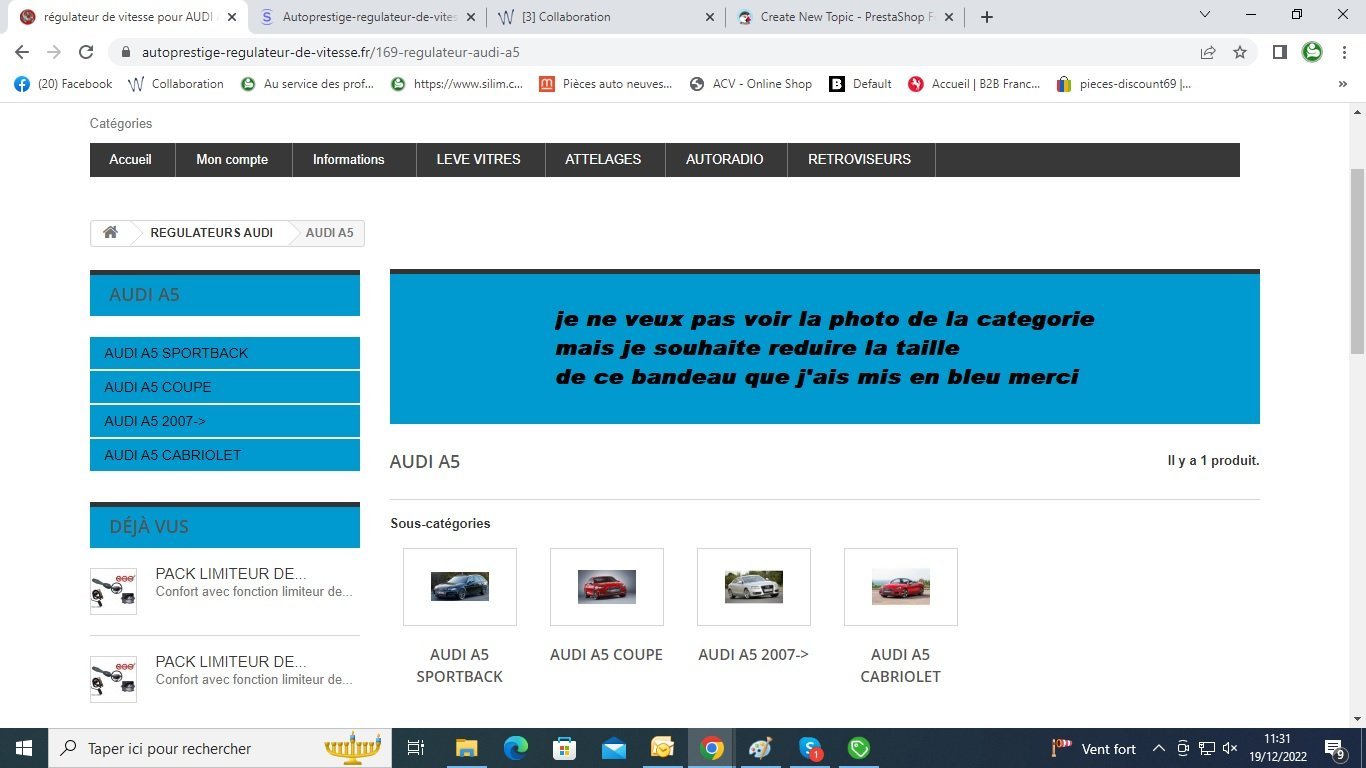
Task: Open the AUDI A5 SPORTBACK subcategory thumbnail
Action: [460, 587]
